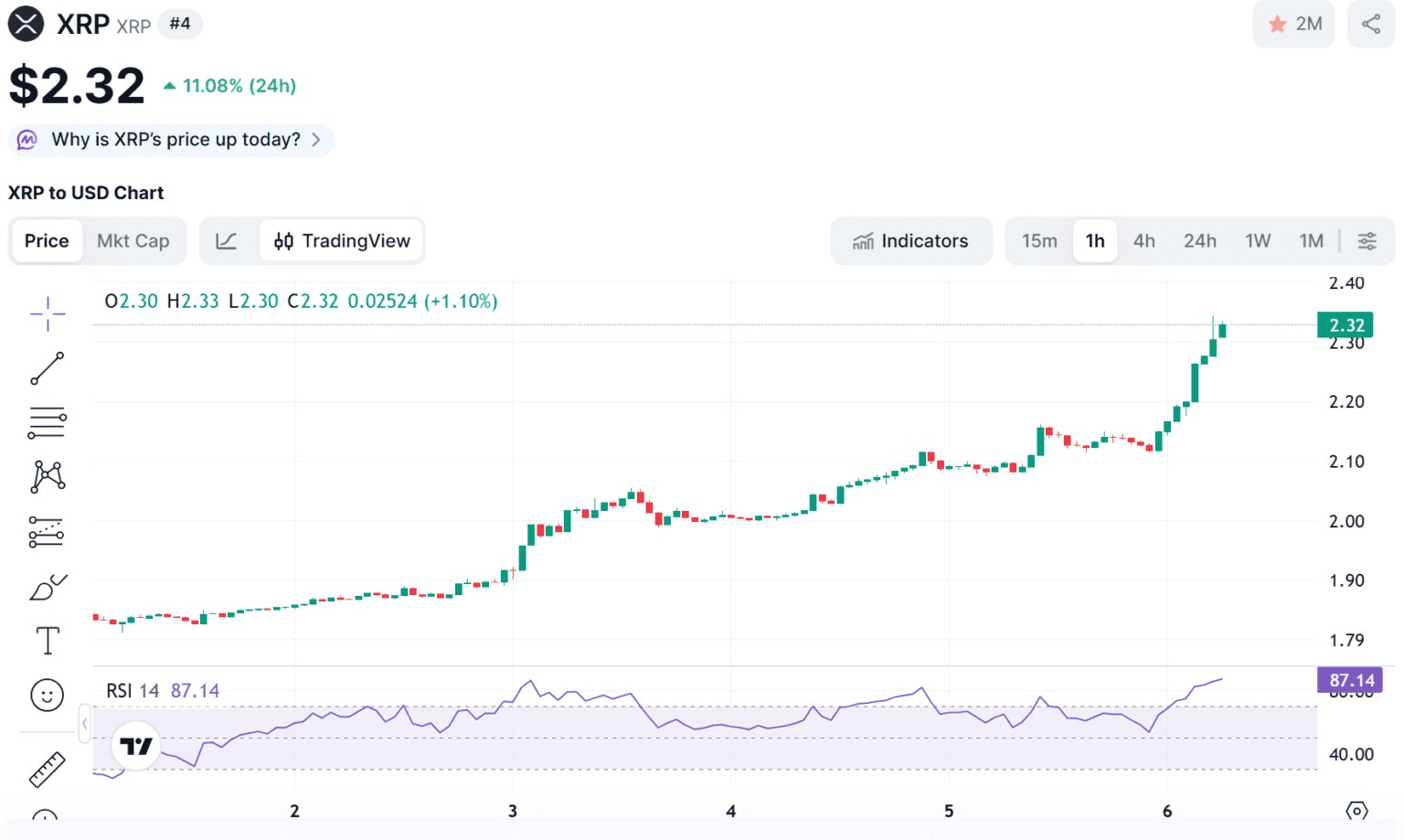This screenshot has height=840, width=1404.
Task: Select the crosshair cursor tool
Action: click(x=48, y=314)
